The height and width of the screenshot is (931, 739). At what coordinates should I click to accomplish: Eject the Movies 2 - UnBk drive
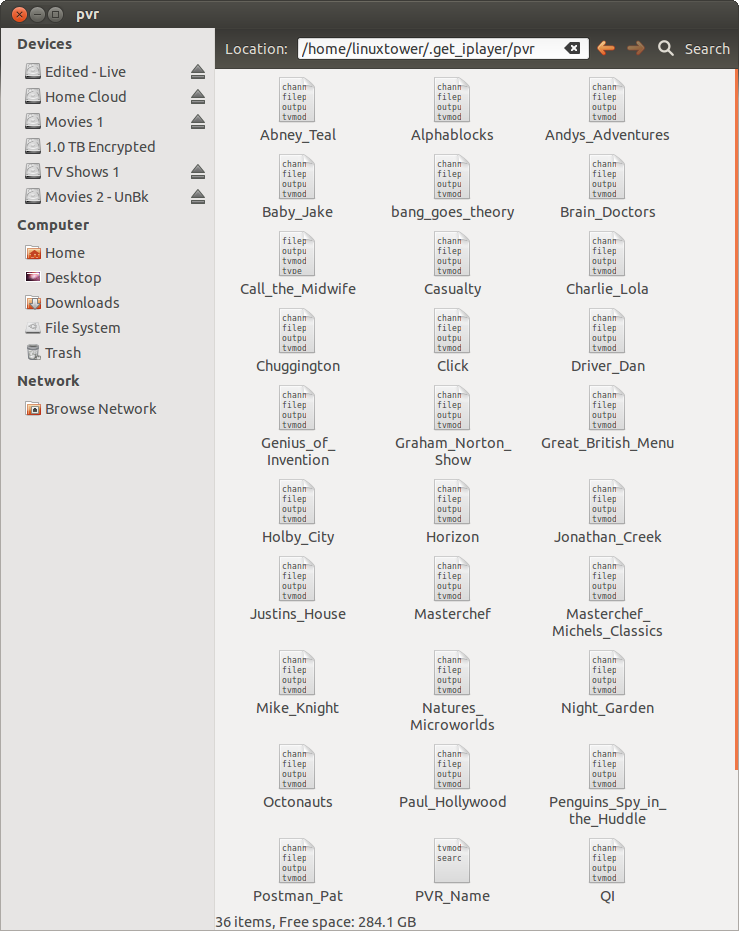(x=198, y=197)
